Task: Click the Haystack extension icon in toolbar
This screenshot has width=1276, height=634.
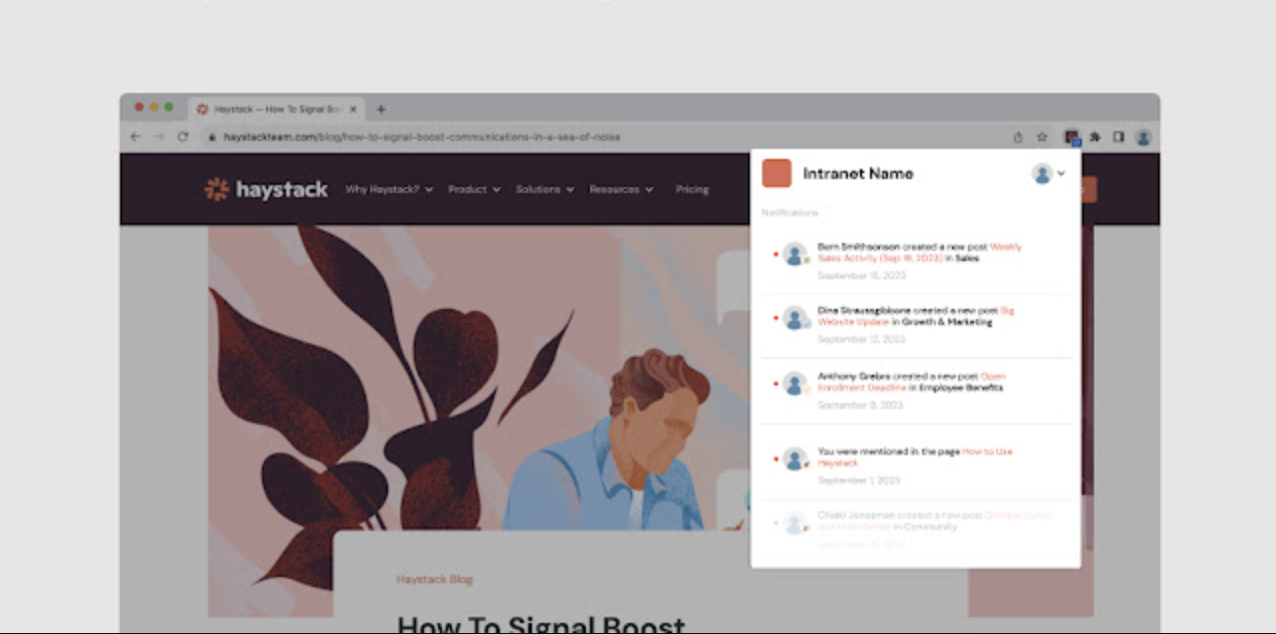Action: 1071,137
